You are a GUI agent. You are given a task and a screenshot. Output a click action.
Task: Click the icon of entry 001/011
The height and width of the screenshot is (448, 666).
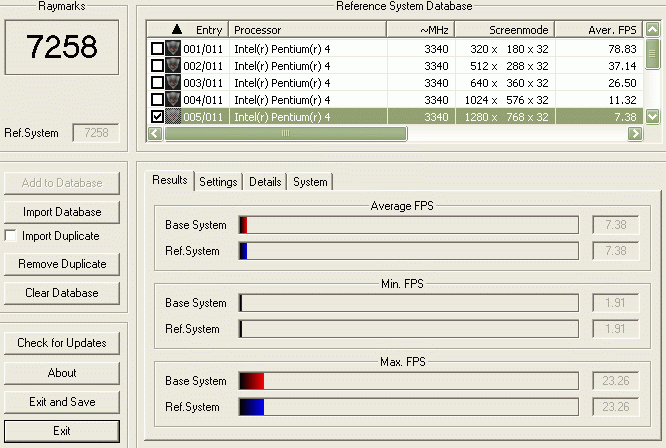pyautogui.click(x=173, y=48)
